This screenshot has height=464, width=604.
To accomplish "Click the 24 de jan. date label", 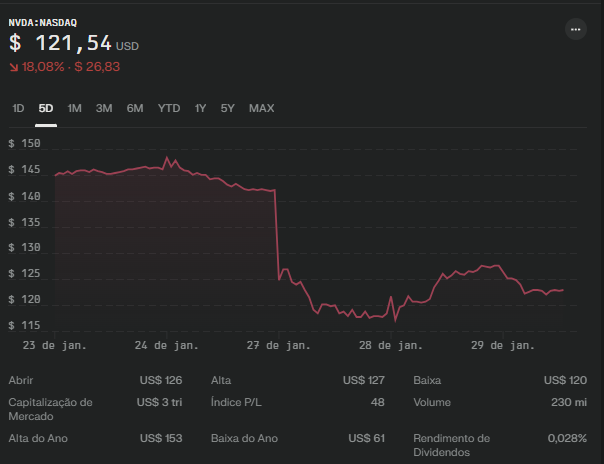I will tap(166, 345).
